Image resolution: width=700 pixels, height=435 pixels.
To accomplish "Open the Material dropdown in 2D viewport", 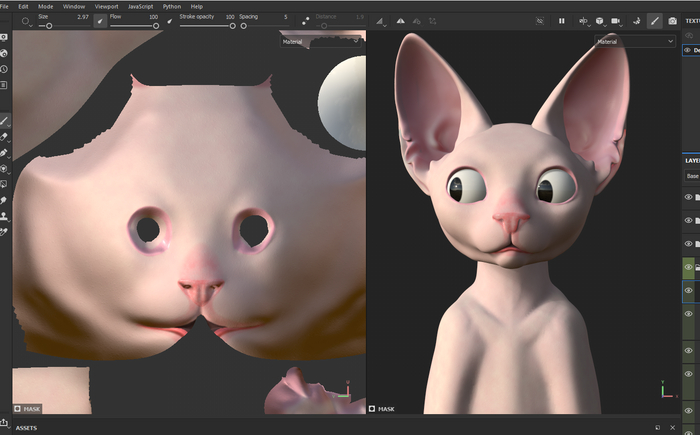I will 320,42.
